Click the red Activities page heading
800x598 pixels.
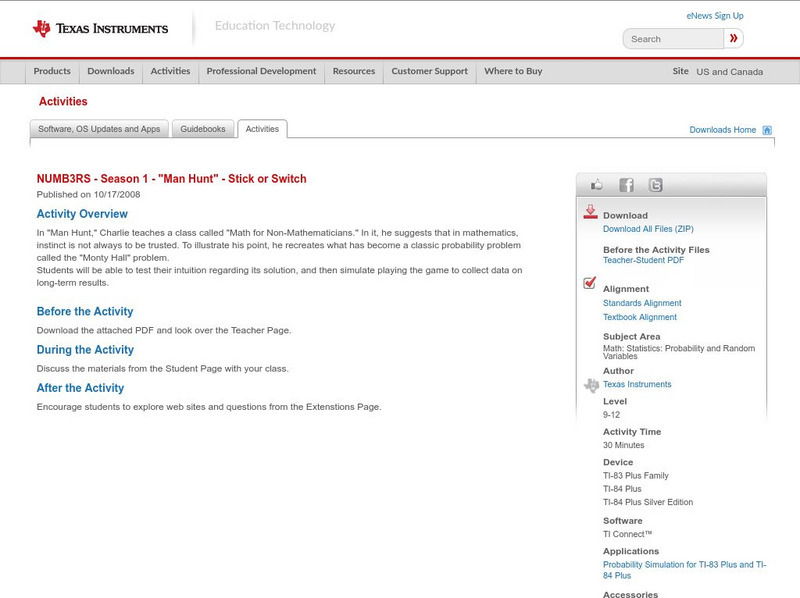pos(63,102)
